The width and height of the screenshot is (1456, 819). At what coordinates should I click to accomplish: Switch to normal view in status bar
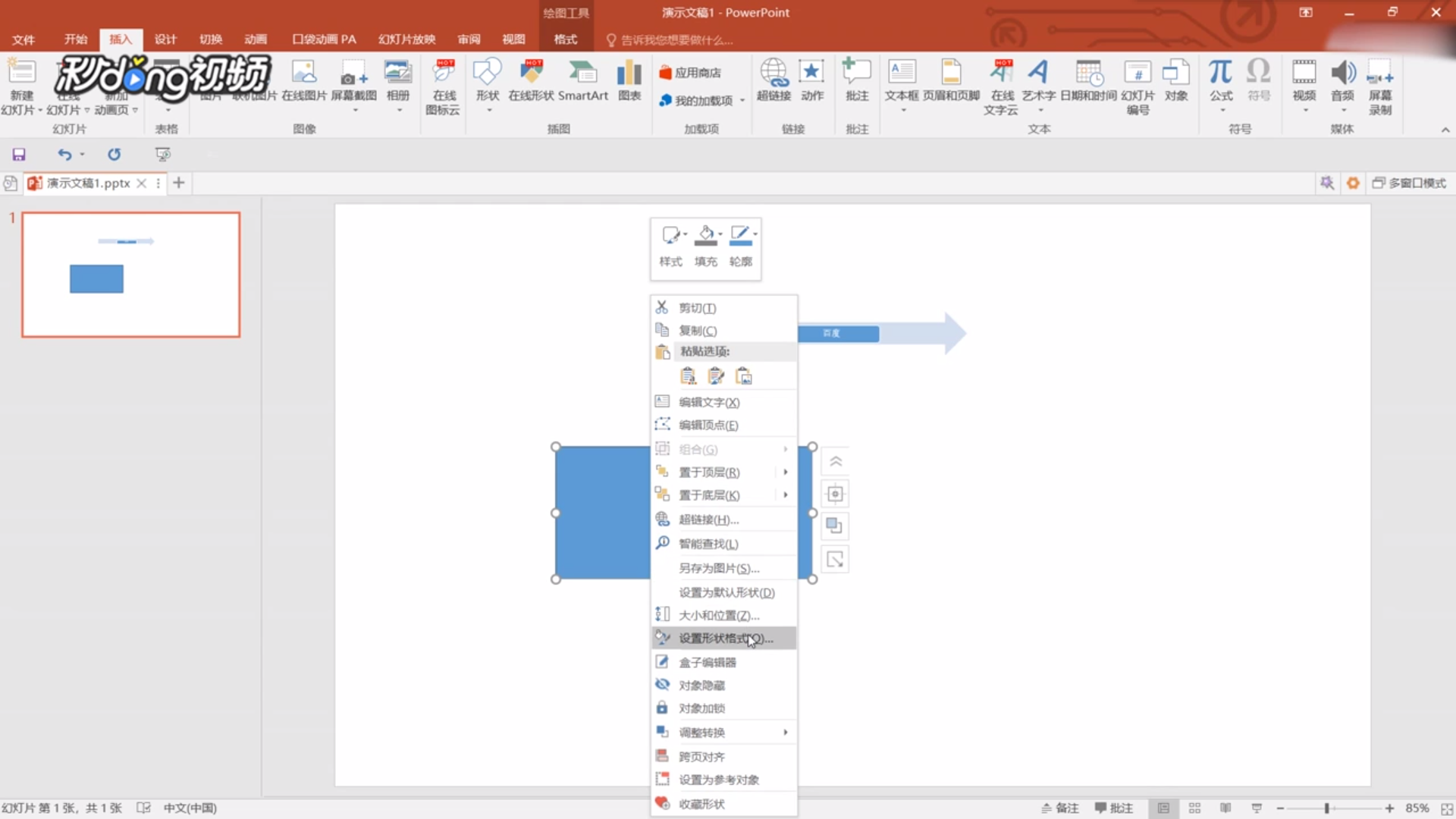[x=1163, y=808]
